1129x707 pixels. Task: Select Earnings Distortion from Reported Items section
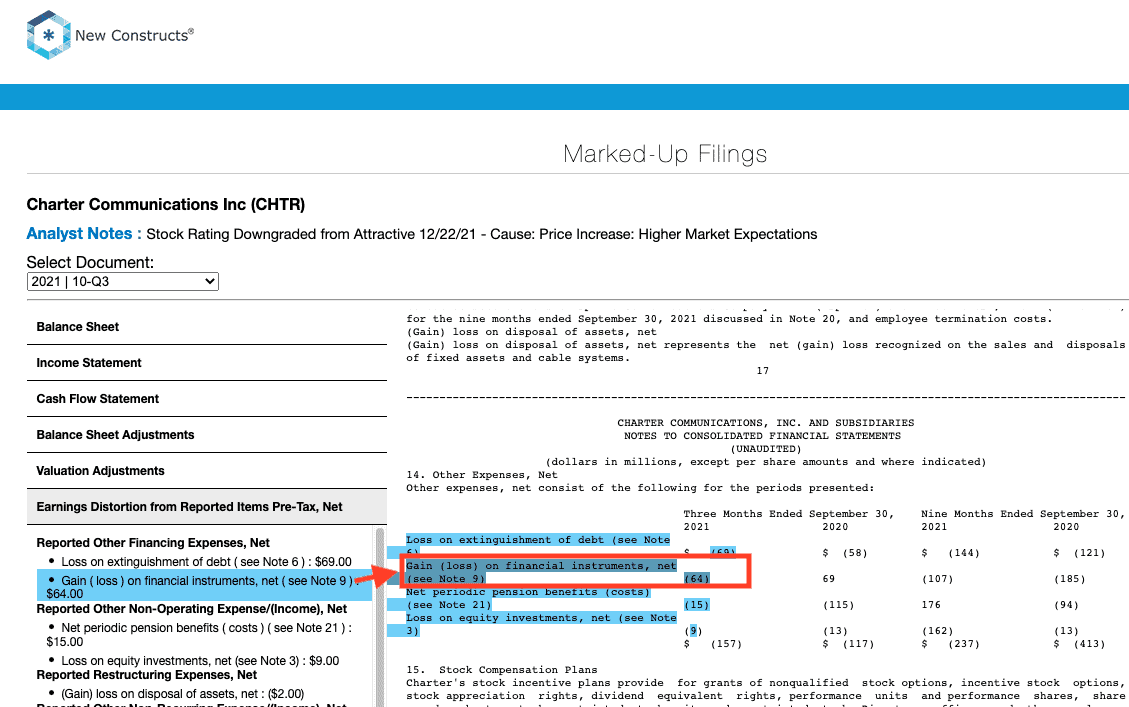207,507
